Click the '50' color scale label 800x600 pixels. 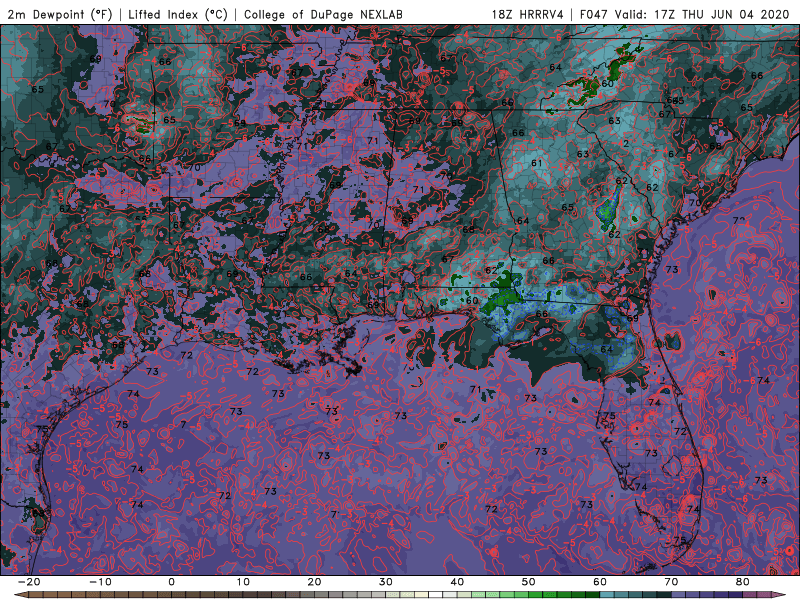pyautogui.click(x=529, y=582)
